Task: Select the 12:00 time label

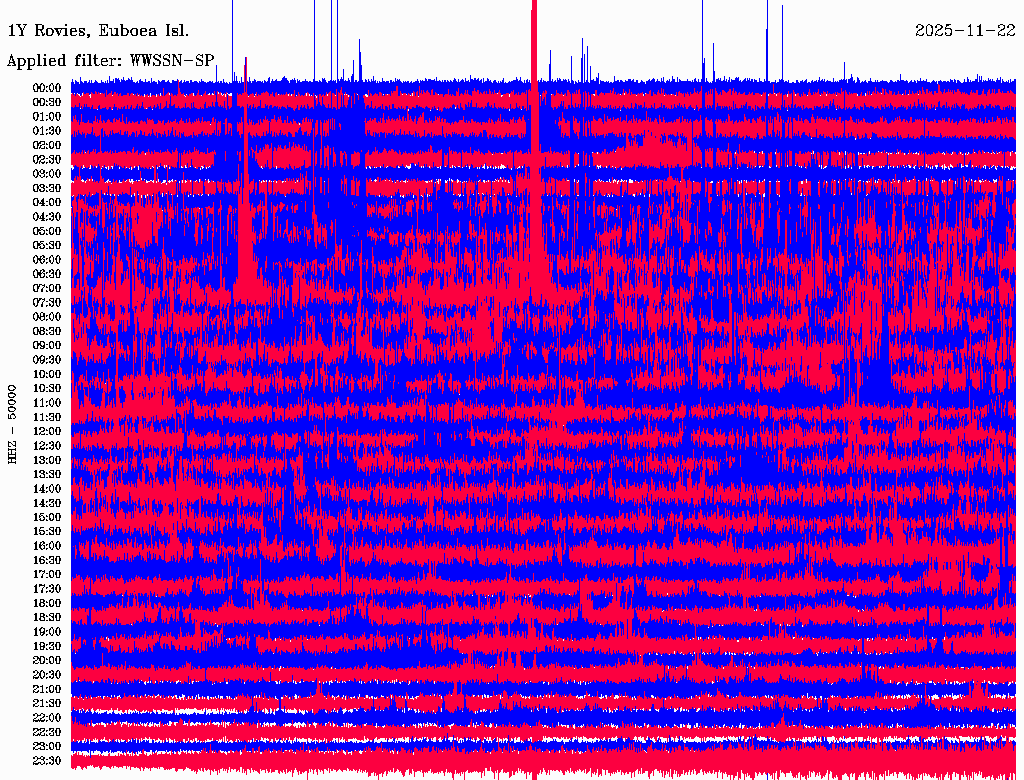Action: (47, 431)
